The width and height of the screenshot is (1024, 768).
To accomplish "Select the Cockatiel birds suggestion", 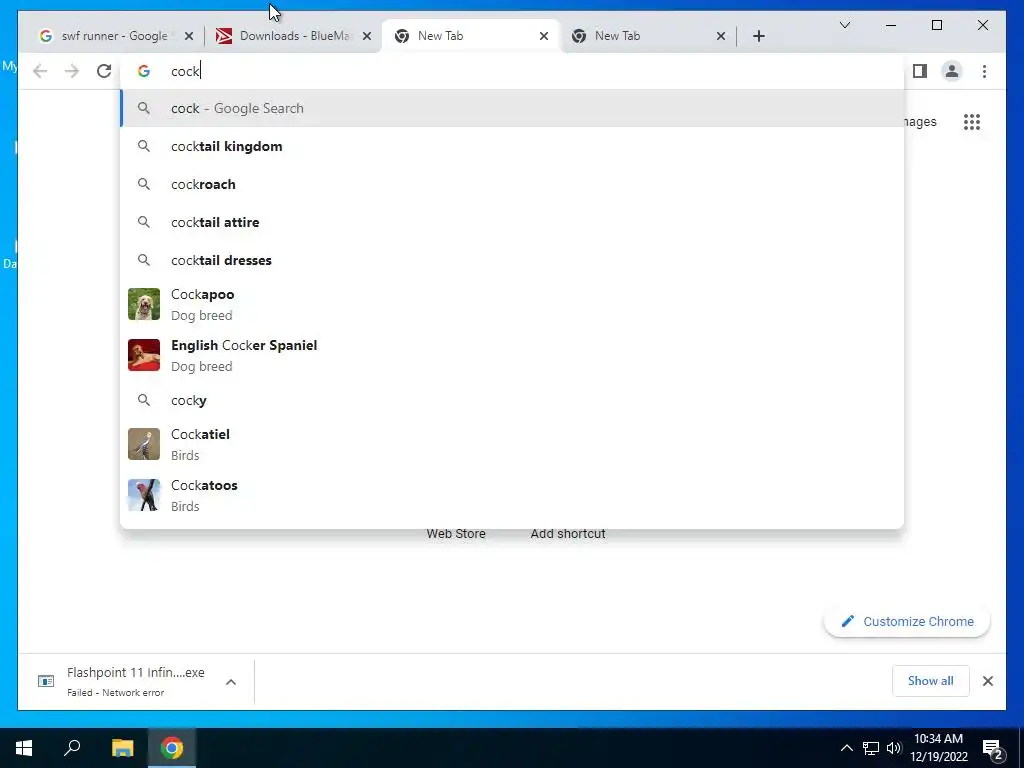I will [x=512, y=444].
